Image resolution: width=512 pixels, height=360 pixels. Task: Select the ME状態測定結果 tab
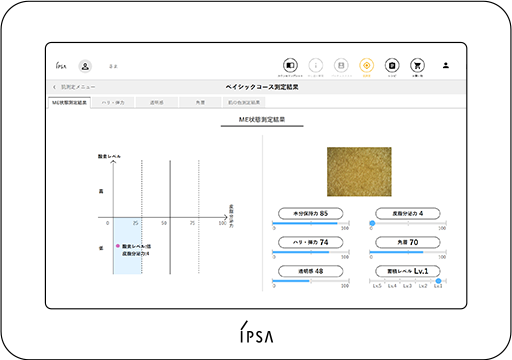pos(69,102)
